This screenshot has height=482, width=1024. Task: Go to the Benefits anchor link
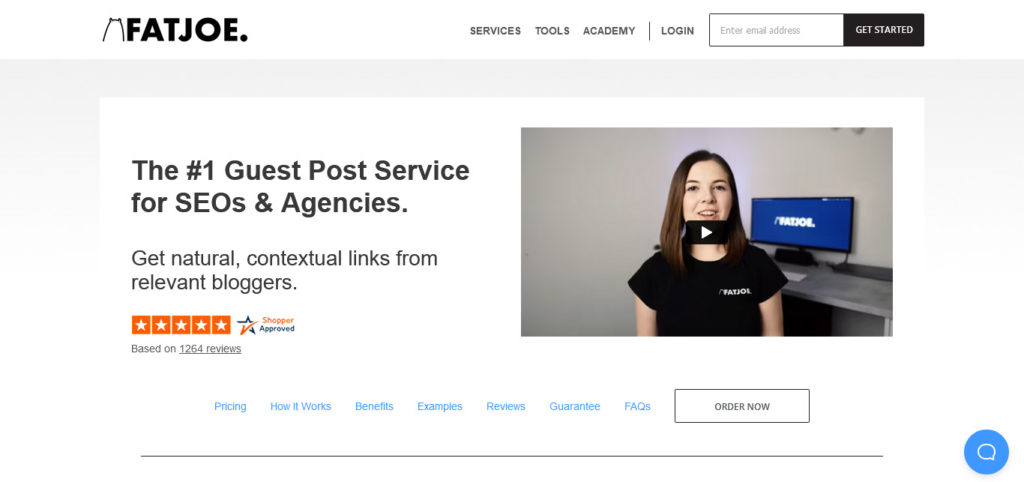click(x=374, y=406)
